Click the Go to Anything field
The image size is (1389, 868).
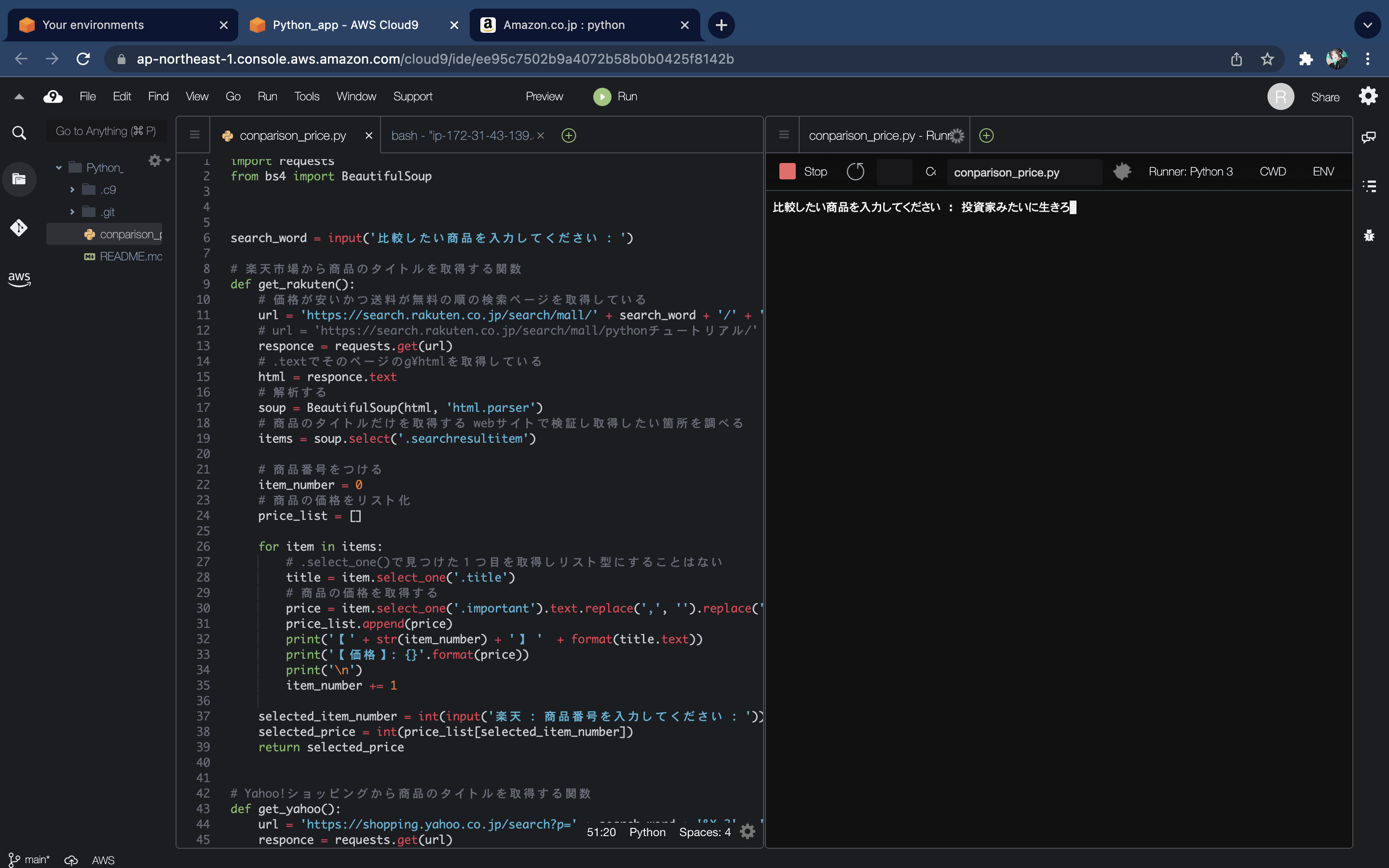pos(106,130)
